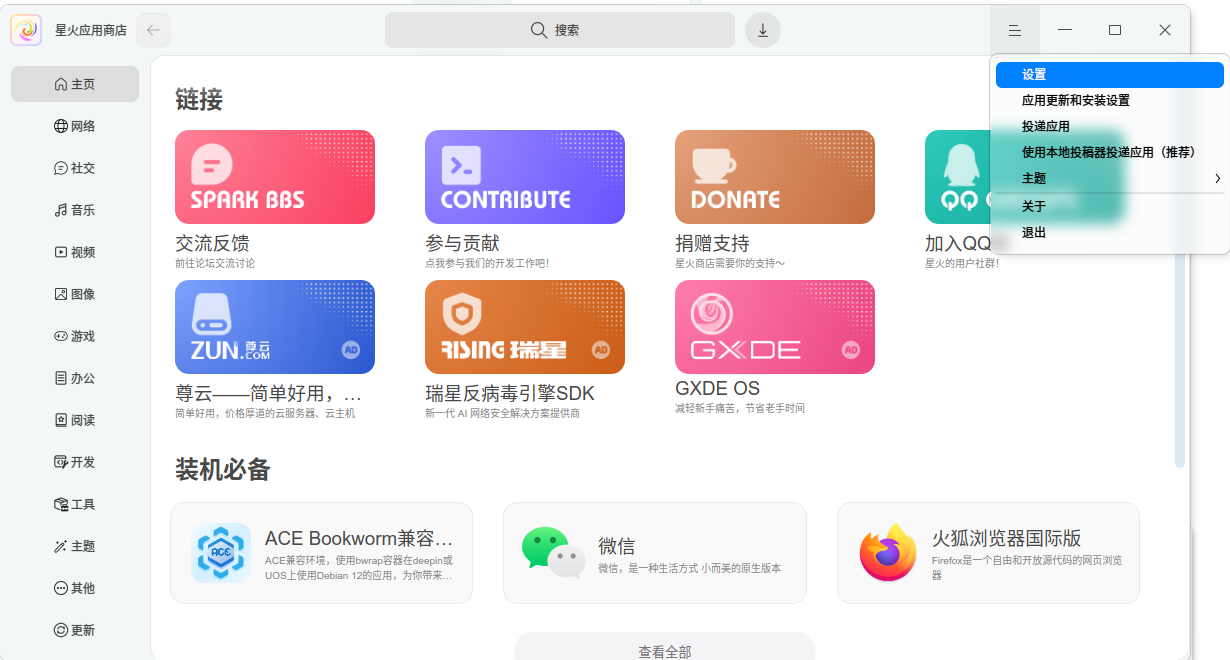The width and height of the screenshot is (1230, 660).
Task: Open the DONATE support banner
Action: coord(775,177)
